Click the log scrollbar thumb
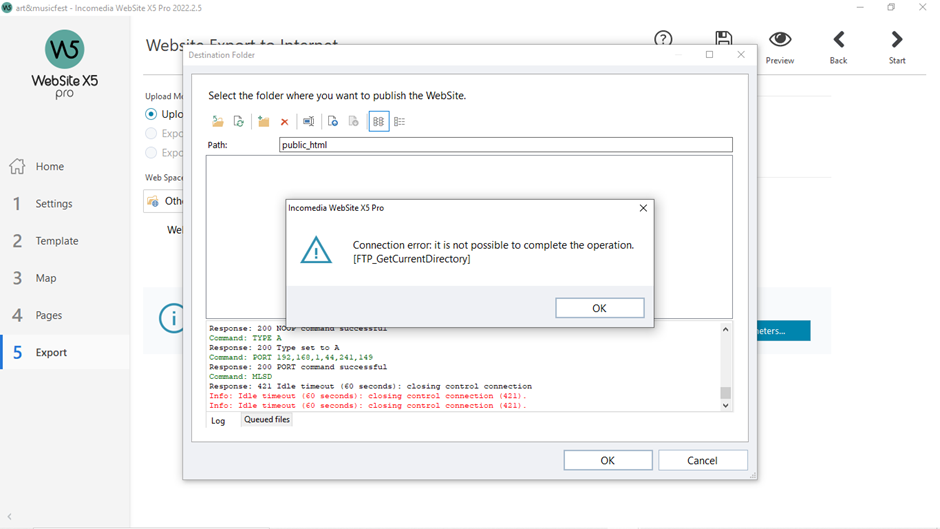The width and height of the screenshot is (940, 529). 725,393
